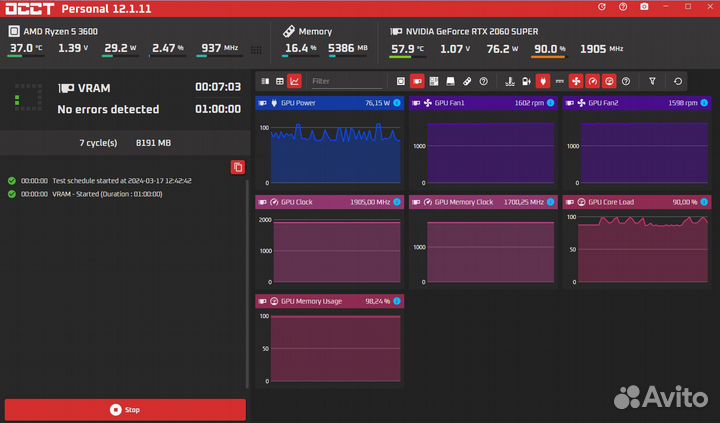Click the log panel vertical scrollbar

248,284
